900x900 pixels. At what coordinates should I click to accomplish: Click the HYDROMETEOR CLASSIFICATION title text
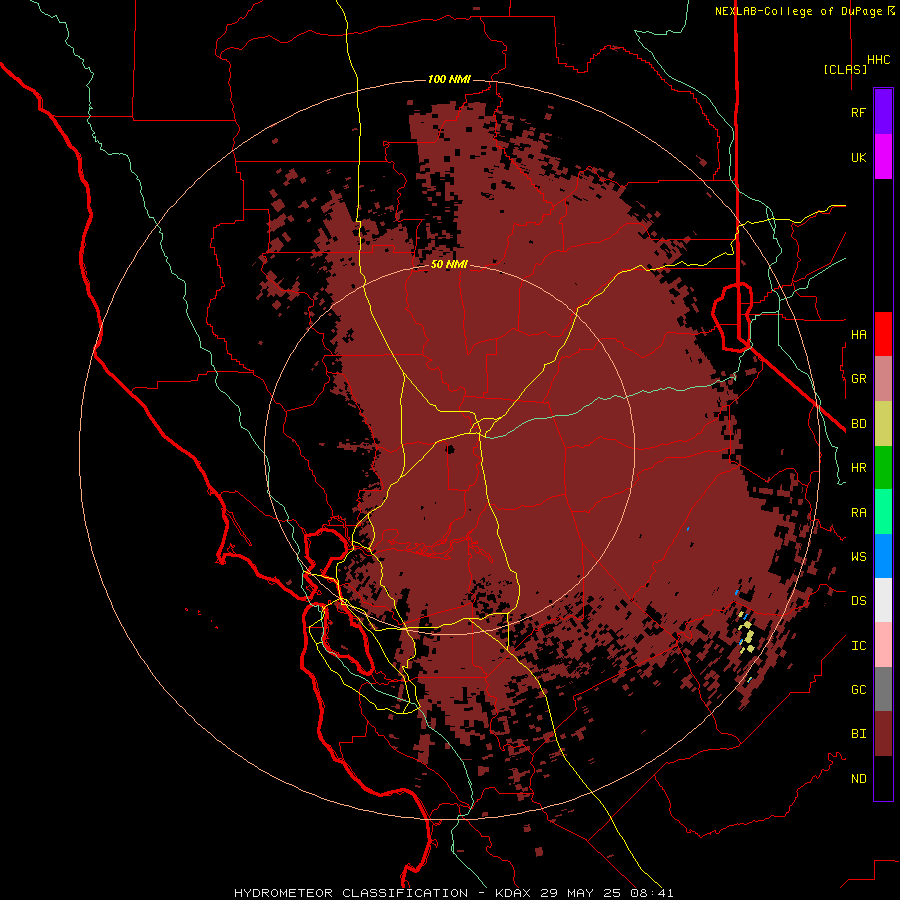(351, 893)
